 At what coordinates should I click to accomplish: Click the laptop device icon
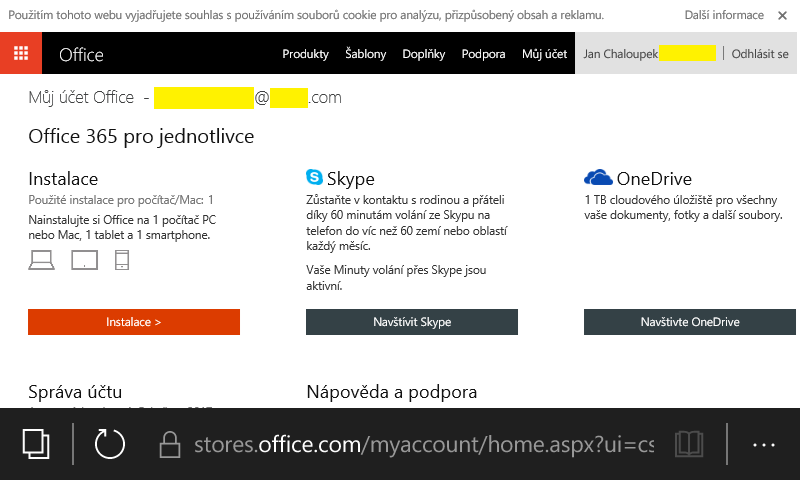(41, 260)
